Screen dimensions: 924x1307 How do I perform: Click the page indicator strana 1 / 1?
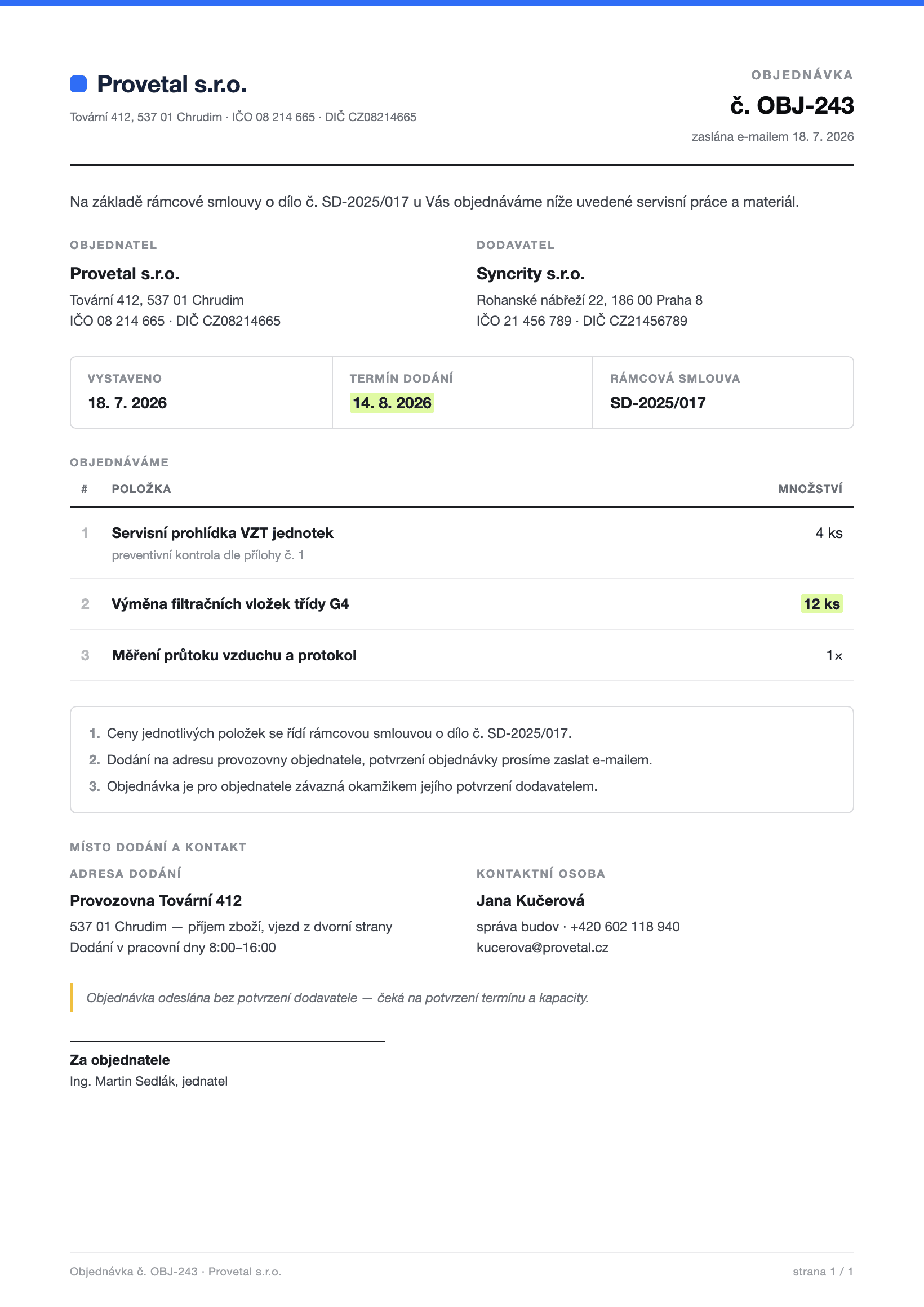[823, 1271]
